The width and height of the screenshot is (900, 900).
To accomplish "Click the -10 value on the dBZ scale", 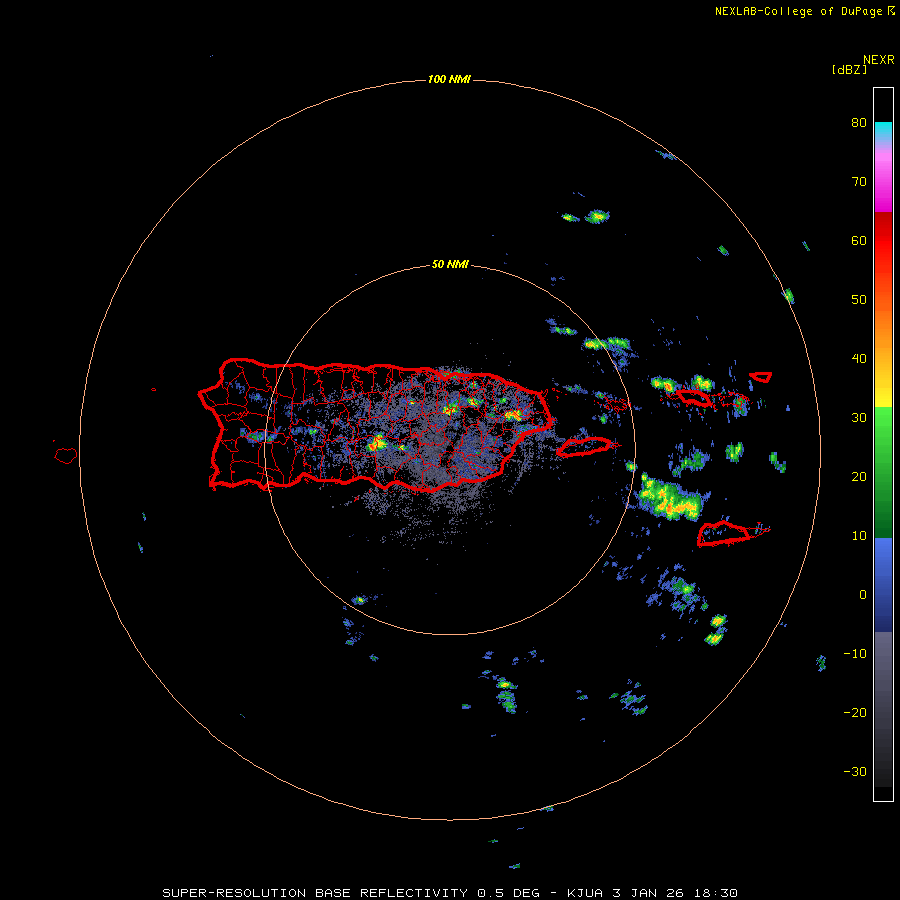I will [x=855, y=654].
